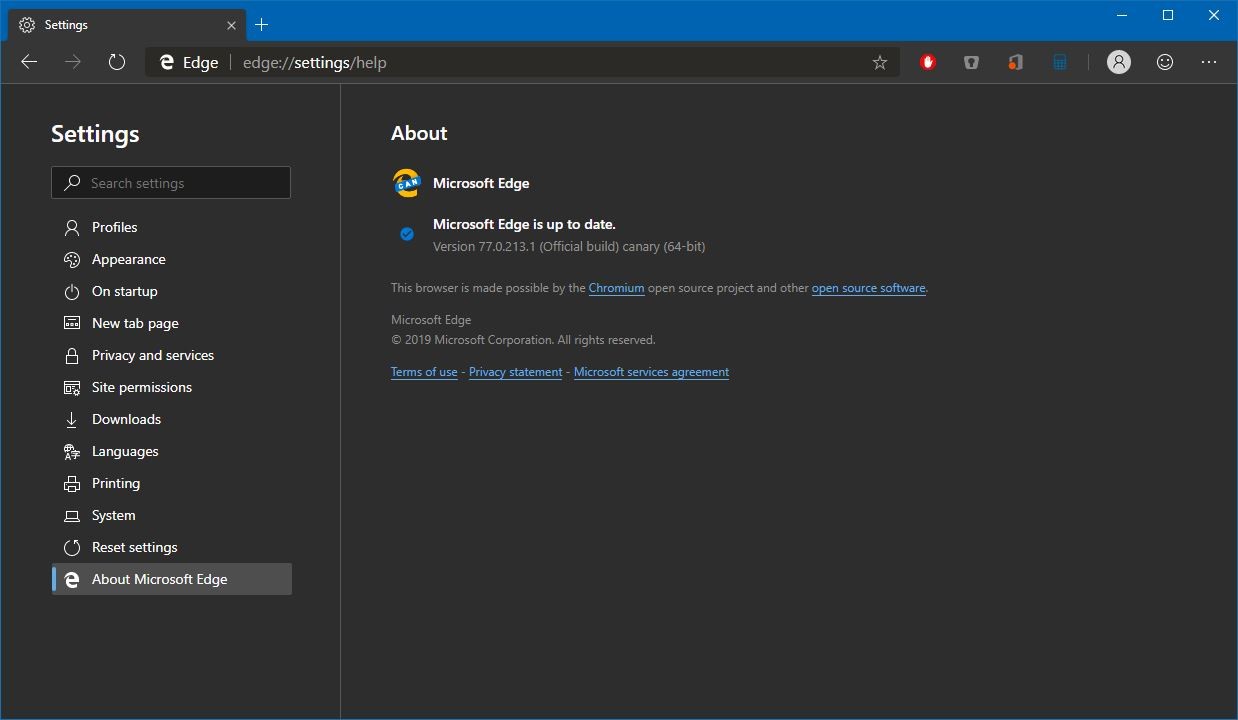Open Downloads settings

click(171, 419)
